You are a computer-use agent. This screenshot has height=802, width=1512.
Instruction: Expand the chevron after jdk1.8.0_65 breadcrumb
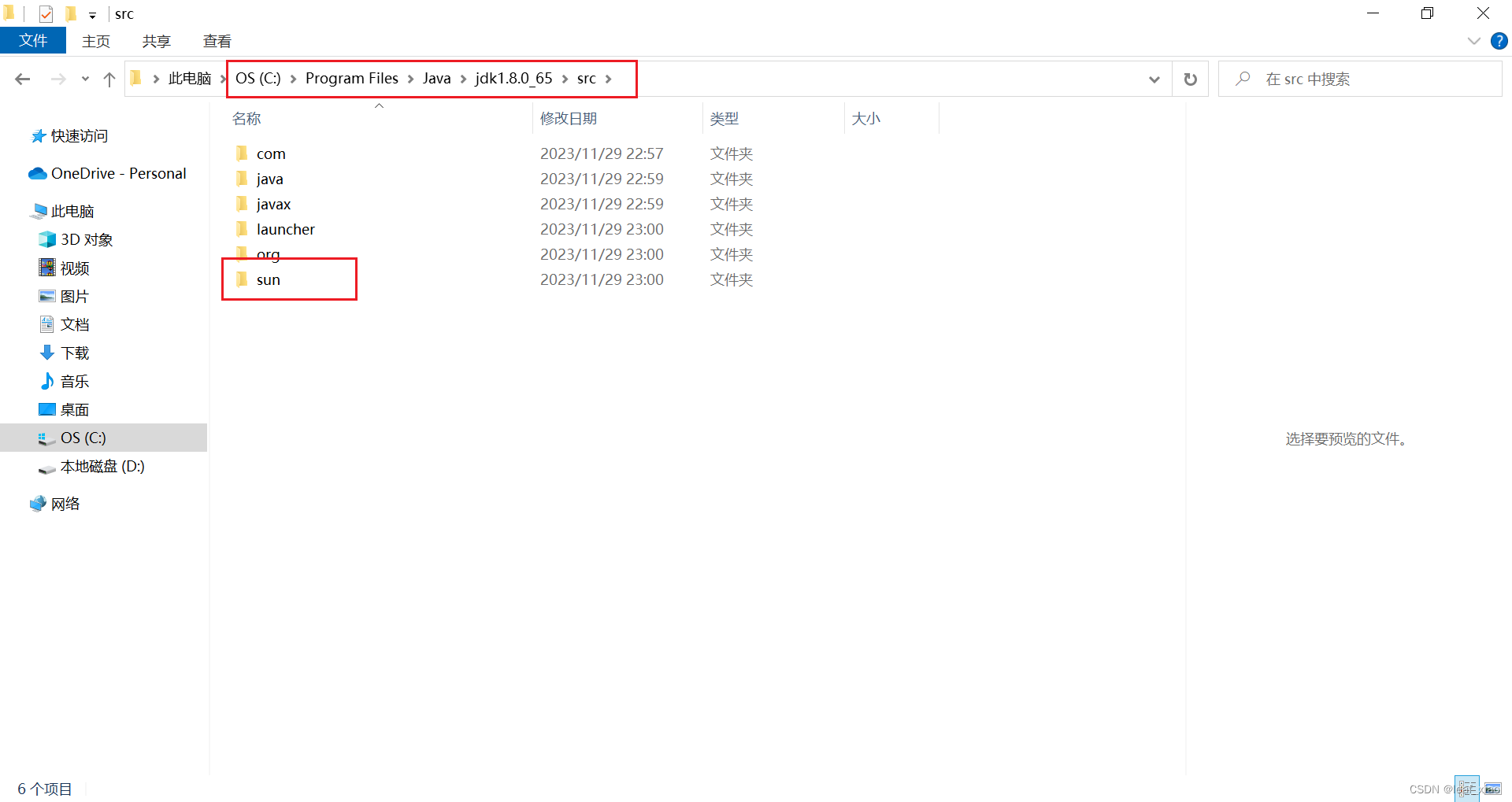[x=565, y=79]
